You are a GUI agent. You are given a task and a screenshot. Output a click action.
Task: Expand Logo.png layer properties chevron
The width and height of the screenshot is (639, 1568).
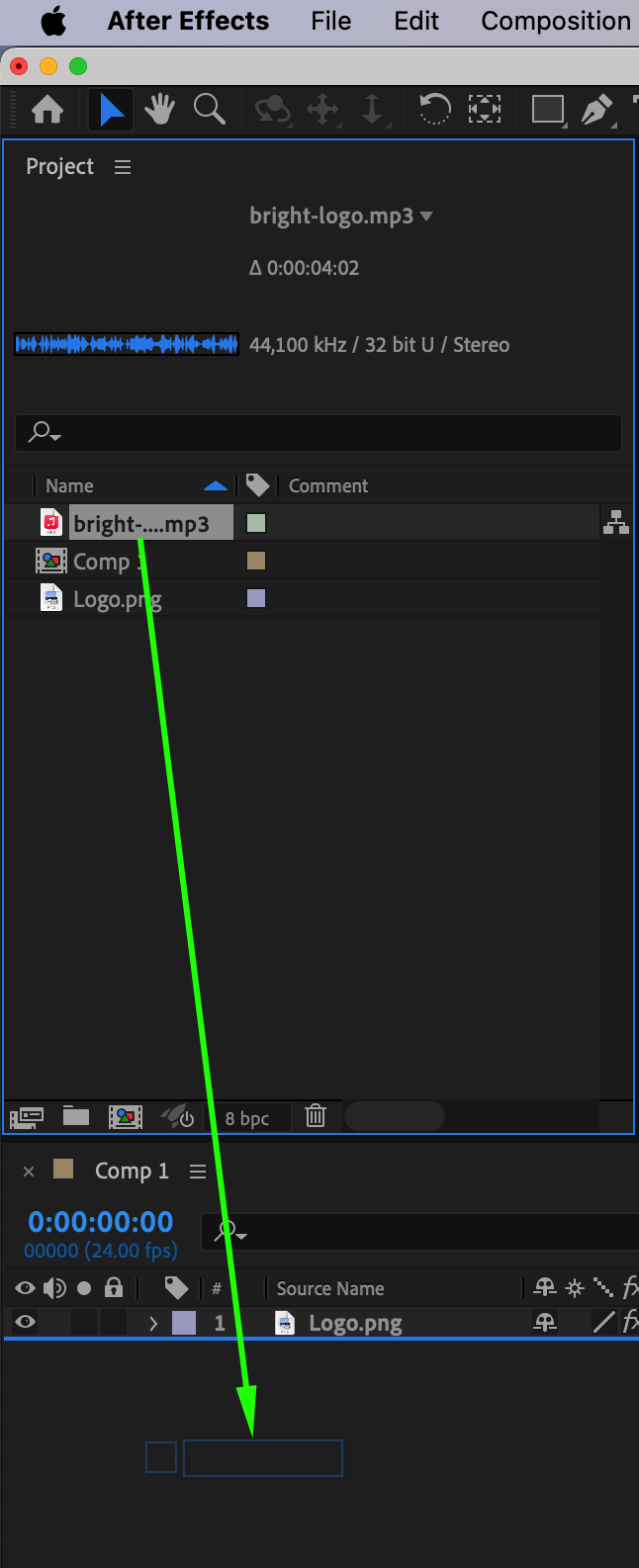[x=153, y=1323]
